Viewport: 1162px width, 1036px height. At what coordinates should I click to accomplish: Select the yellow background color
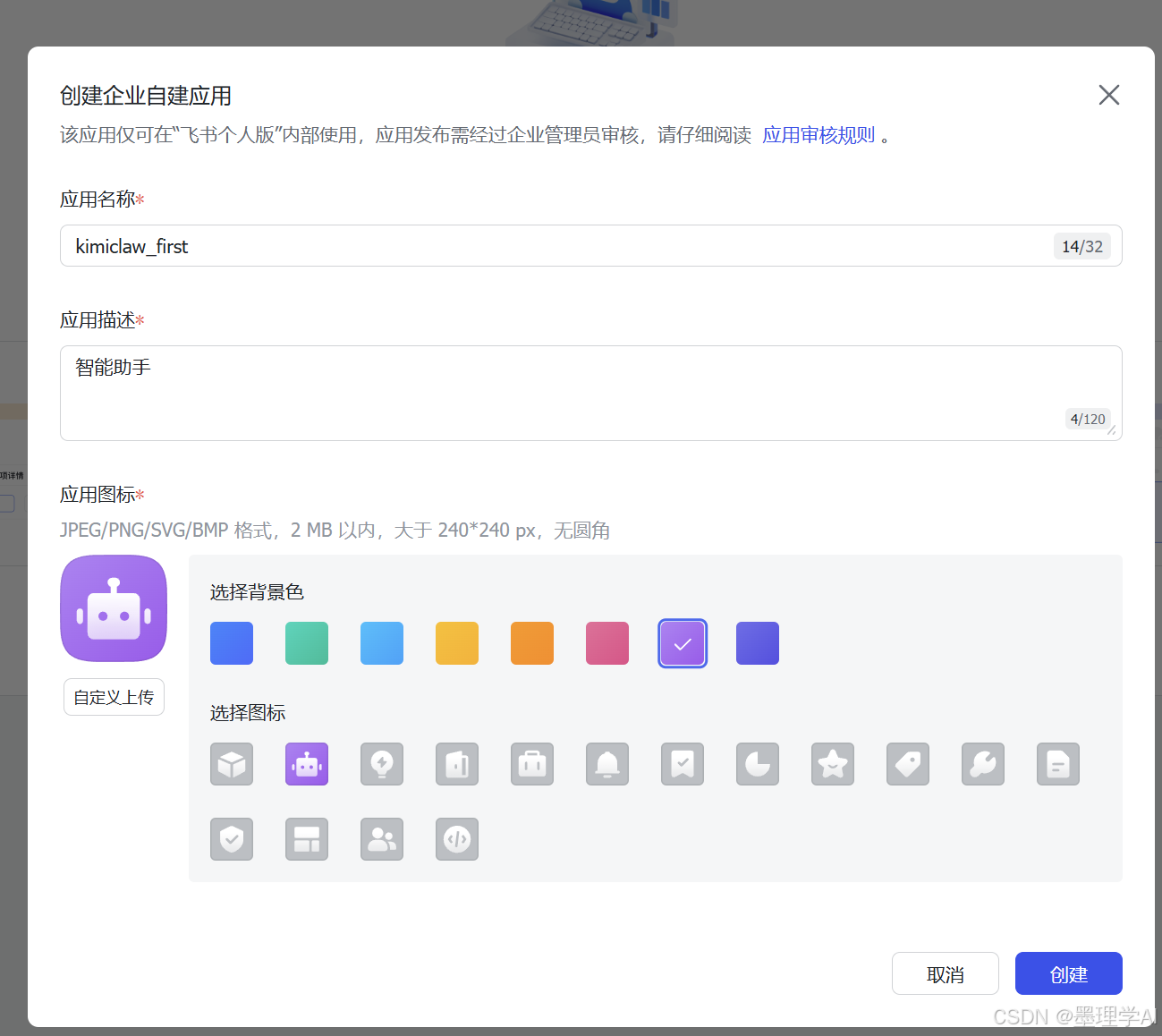[457, 643]
